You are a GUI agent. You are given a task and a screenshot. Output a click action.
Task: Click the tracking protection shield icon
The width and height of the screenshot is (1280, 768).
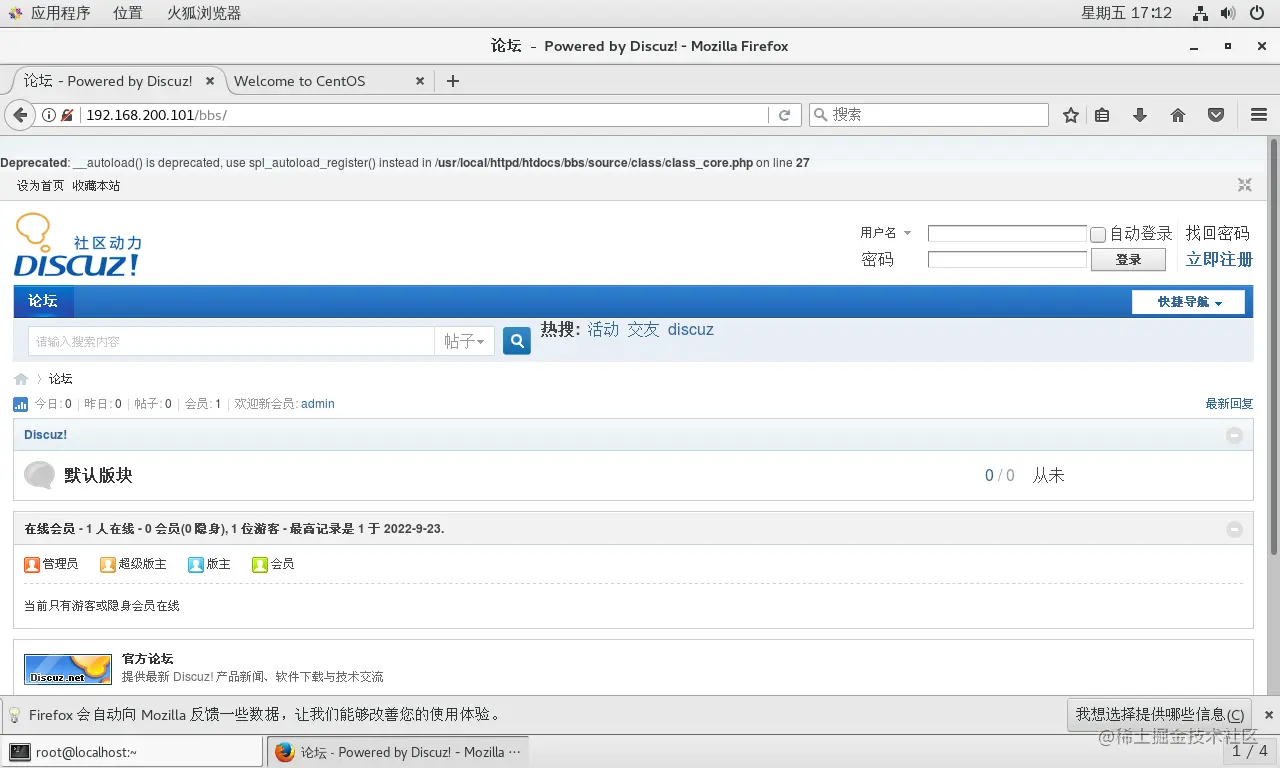[x=67, y=115]
